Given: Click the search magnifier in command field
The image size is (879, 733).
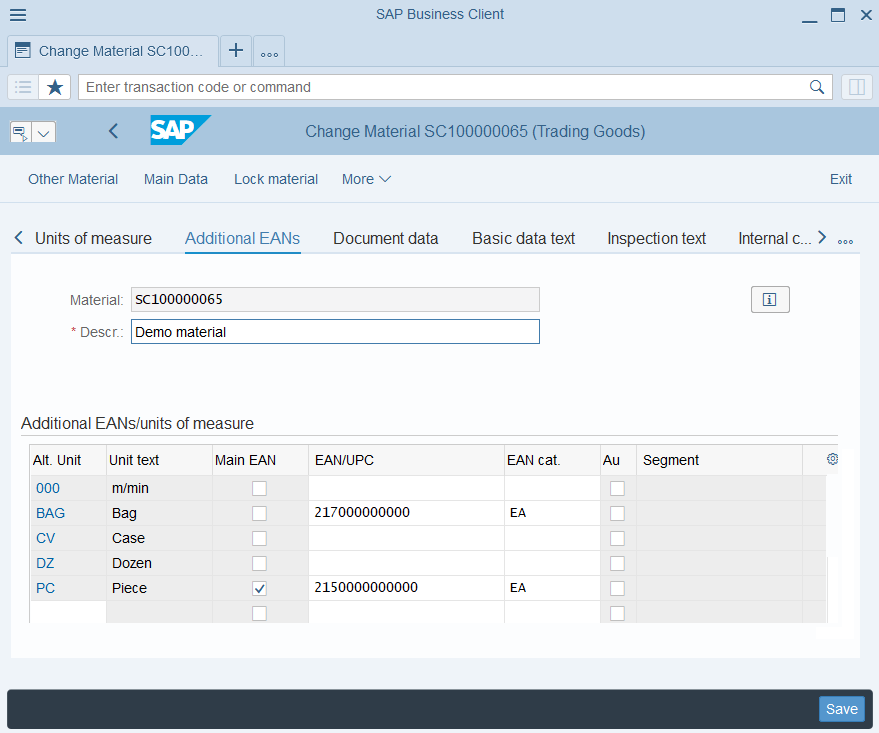Looking at the screenshot, I should [x=817, y=87].
